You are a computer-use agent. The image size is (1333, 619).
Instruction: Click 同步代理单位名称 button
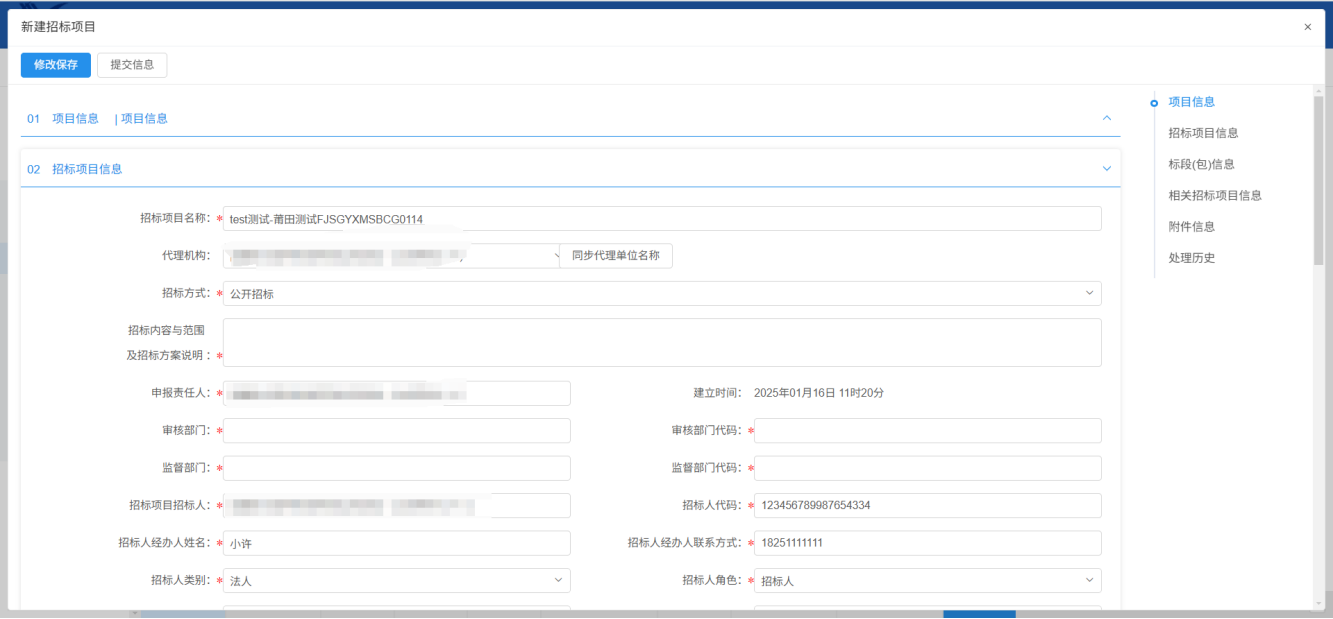pos(616,256)
